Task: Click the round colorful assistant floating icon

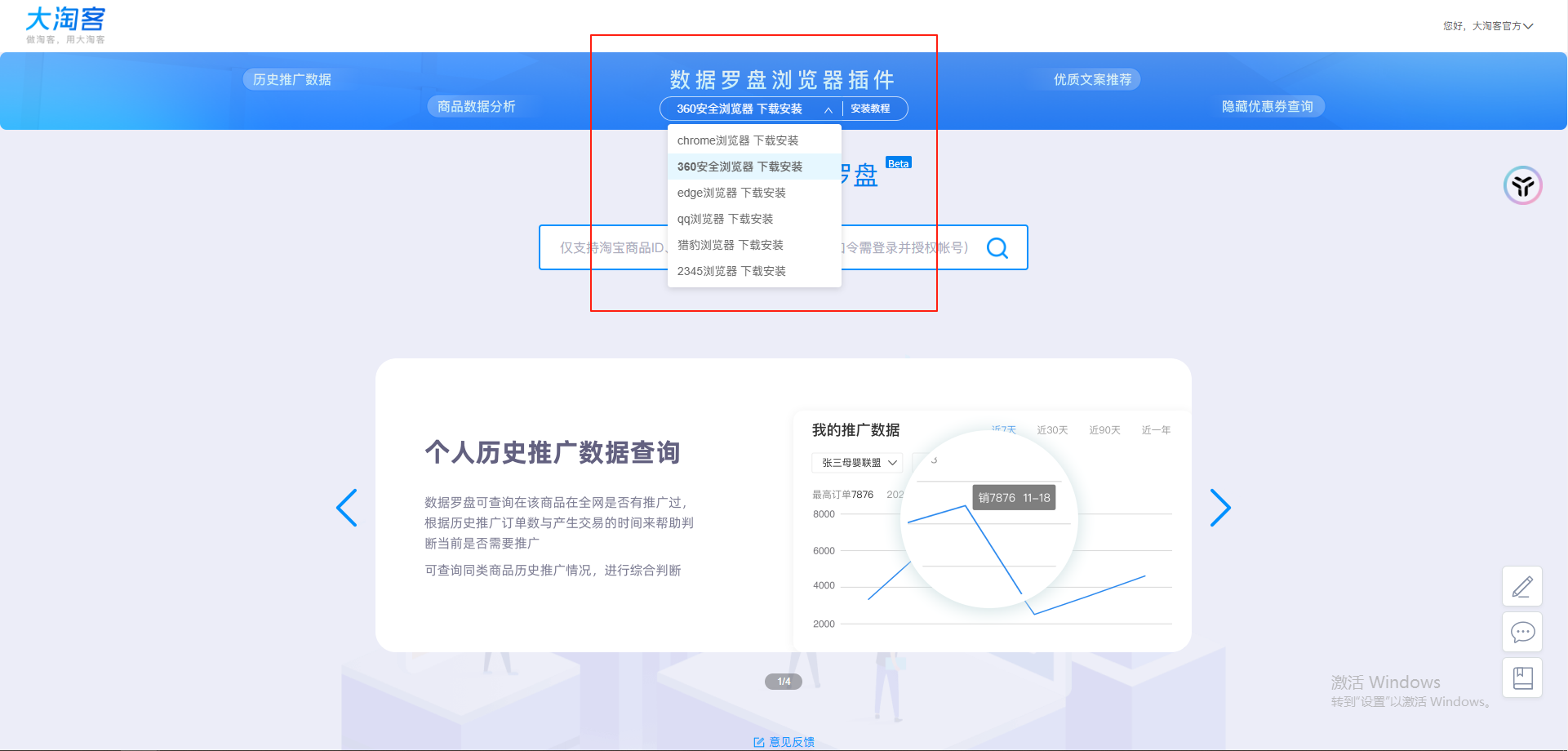Action: [1522, 185]
